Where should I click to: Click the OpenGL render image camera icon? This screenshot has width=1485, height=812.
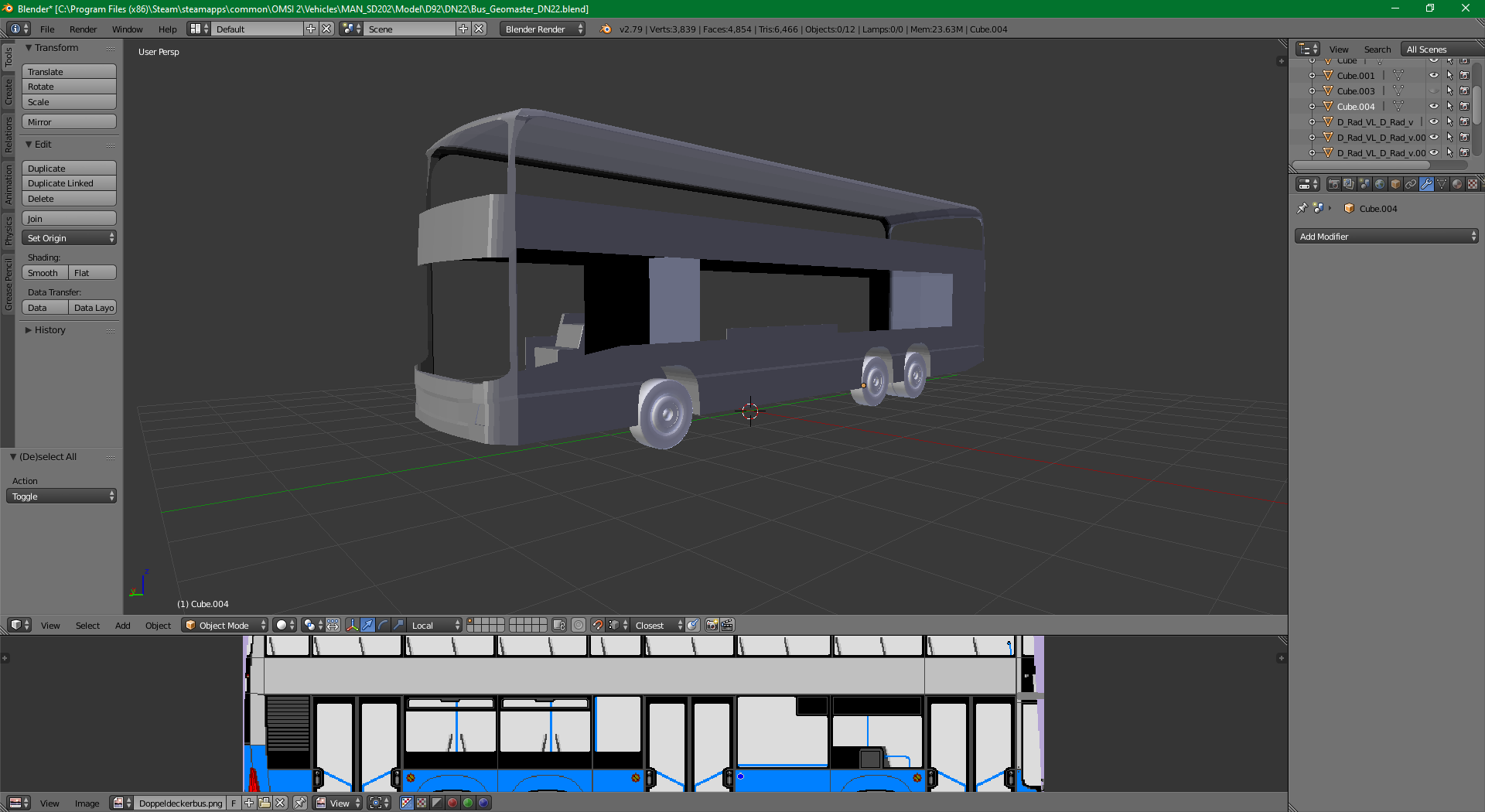712,625
